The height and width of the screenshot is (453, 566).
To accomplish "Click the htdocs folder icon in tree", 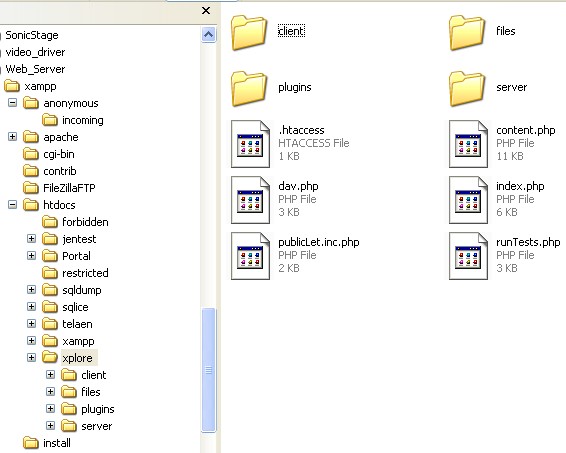I will tap(31, 205).
